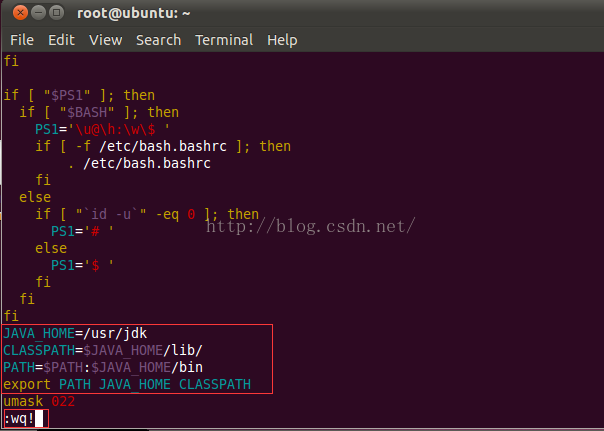The image size is (604, 431).
Task: Click the '. /etc/bash.bashrc' source line
Action: point(139,163)
